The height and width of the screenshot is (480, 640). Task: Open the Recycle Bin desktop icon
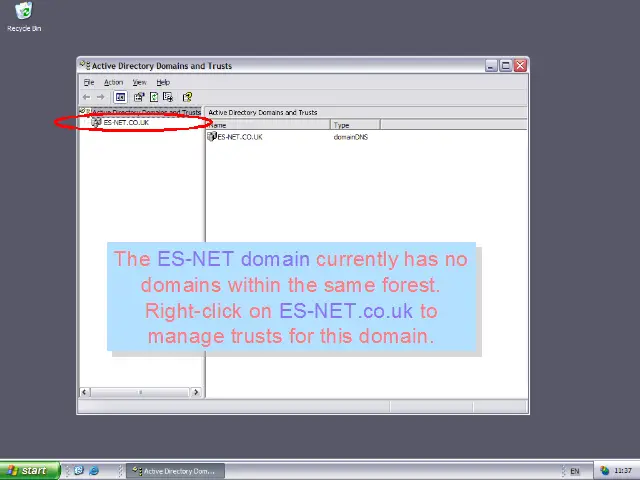24,17
